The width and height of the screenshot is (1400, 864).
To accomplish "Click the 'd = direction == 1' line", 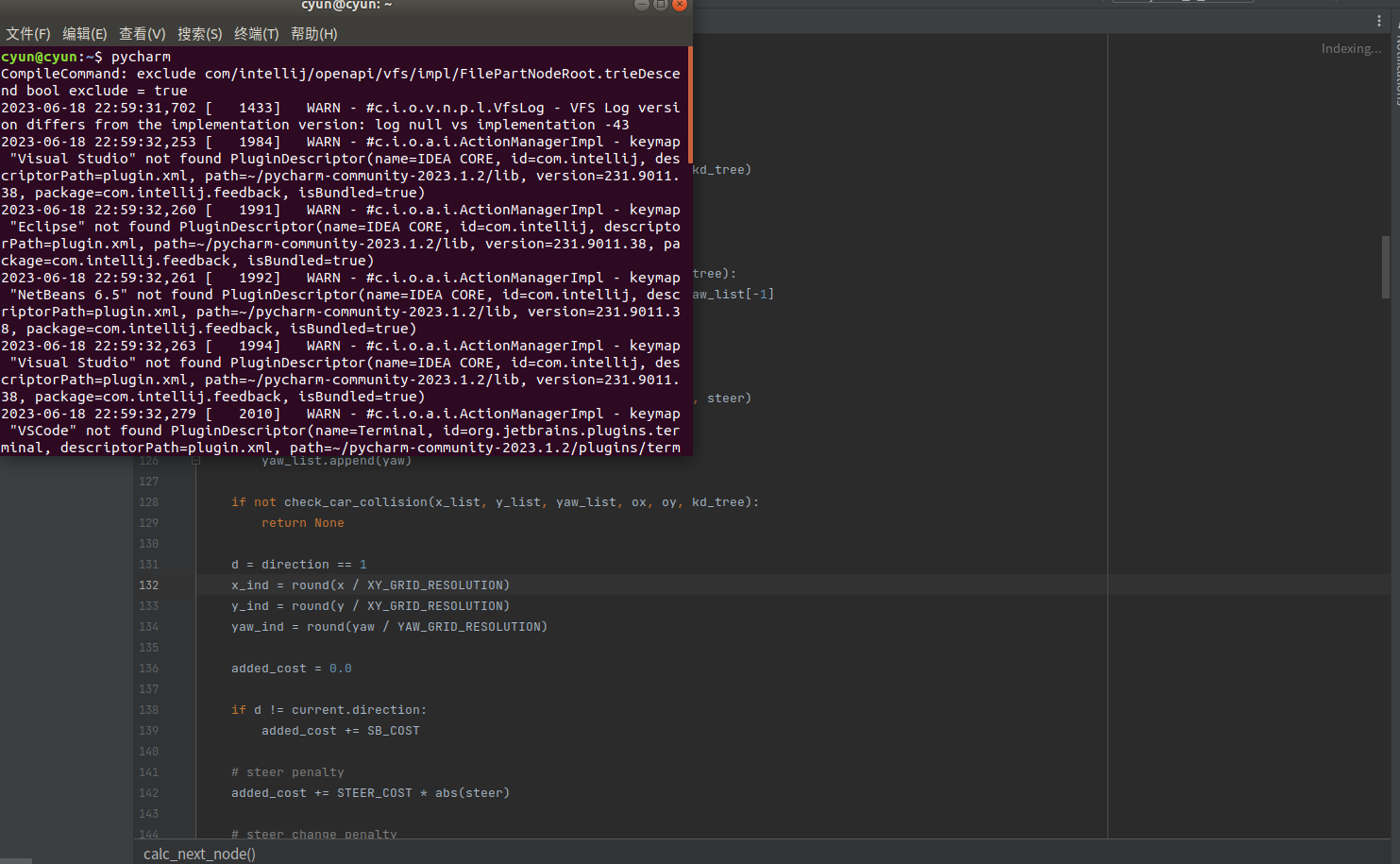I will click(299, 565).
